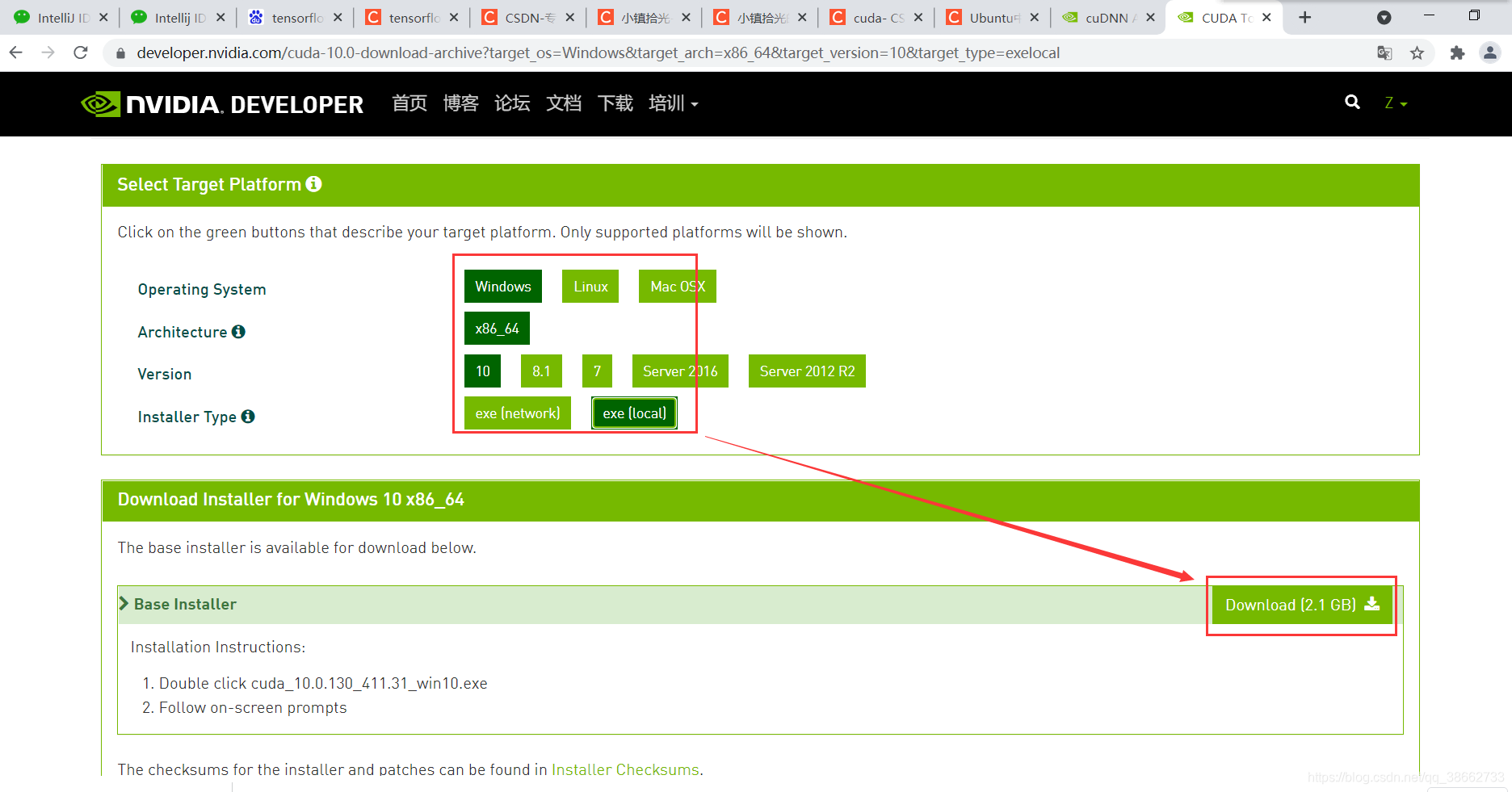Switch to the CSDN tab

(527, 18)
